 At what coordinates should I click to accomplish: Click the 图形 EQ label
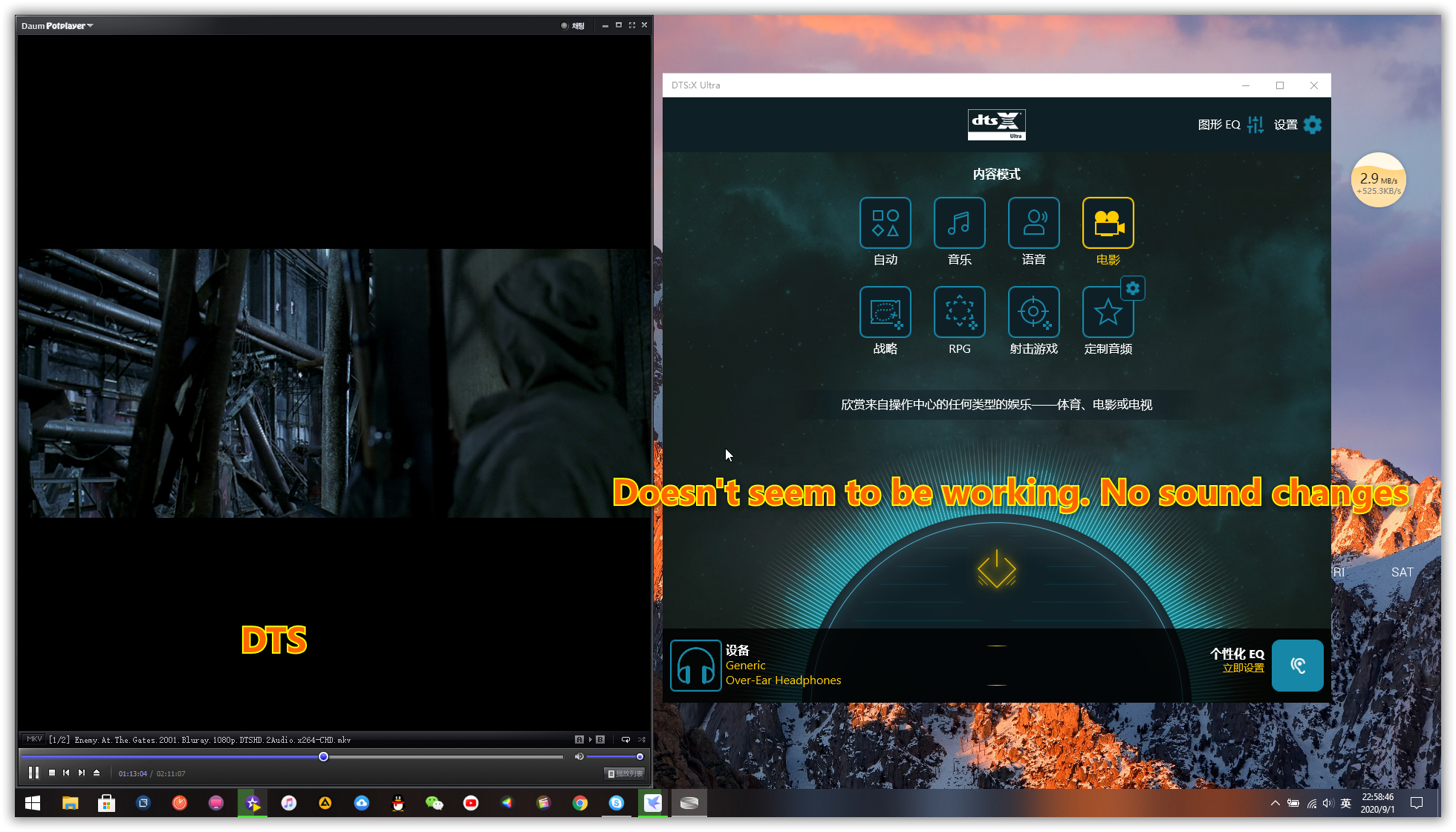click(x=1219, y=125)
